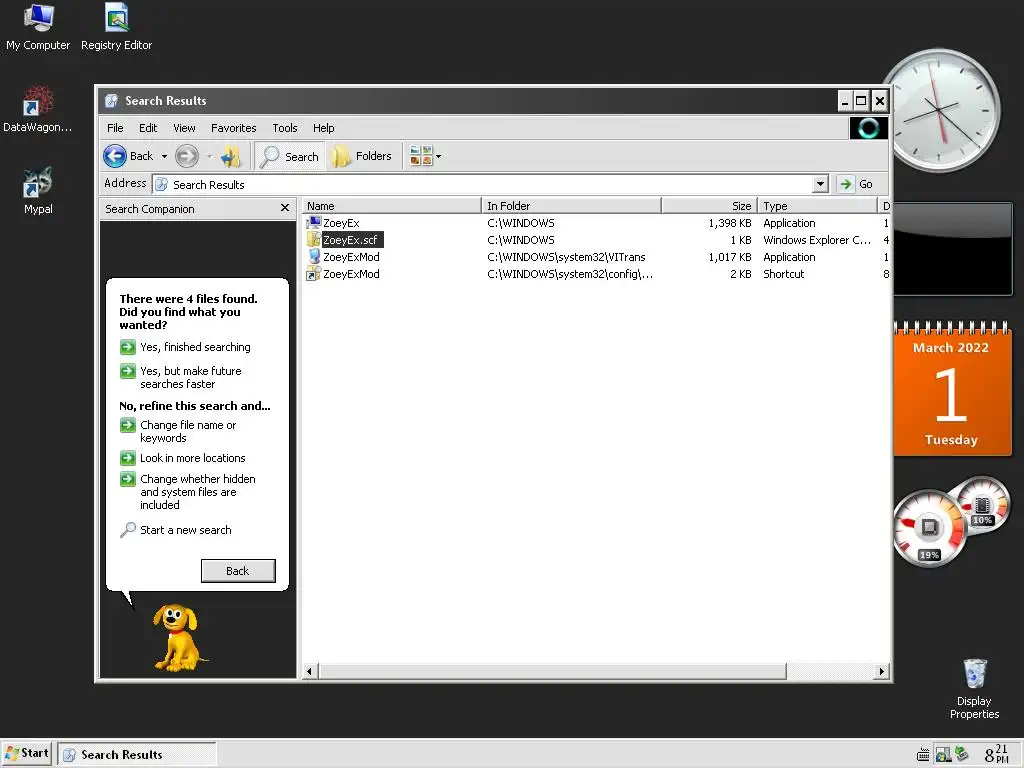Click the 1,398 KB size cell
This screenshot has width=1024, height=768.
point(729,223)
